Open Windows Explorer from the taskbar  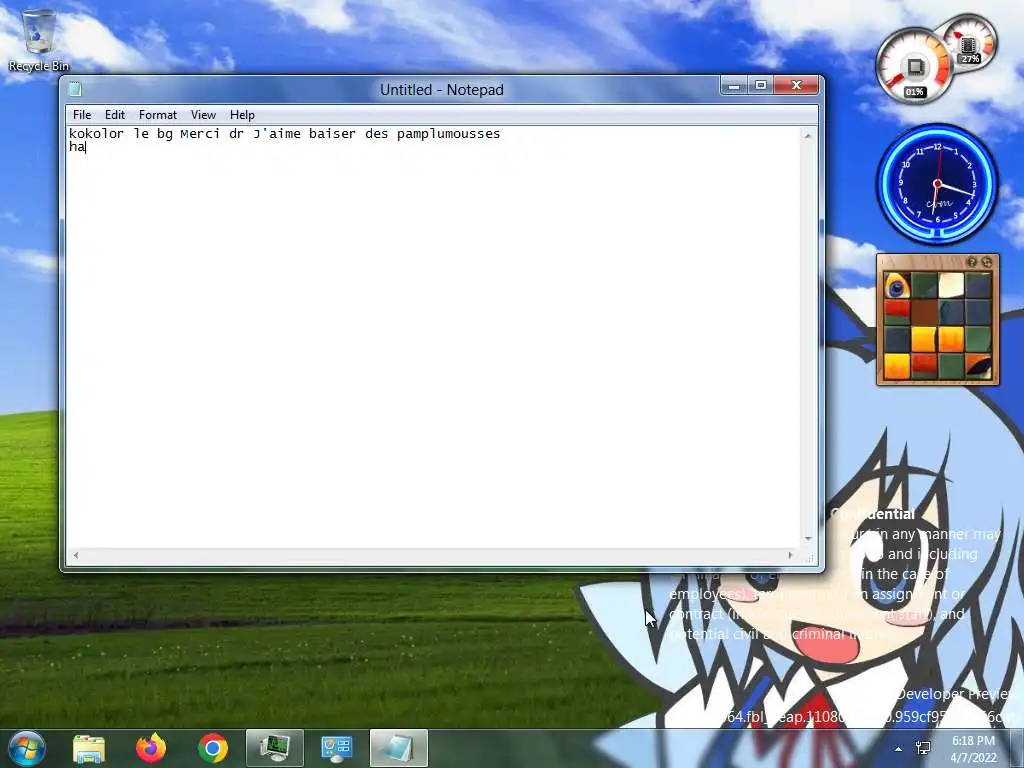(89, 748)
